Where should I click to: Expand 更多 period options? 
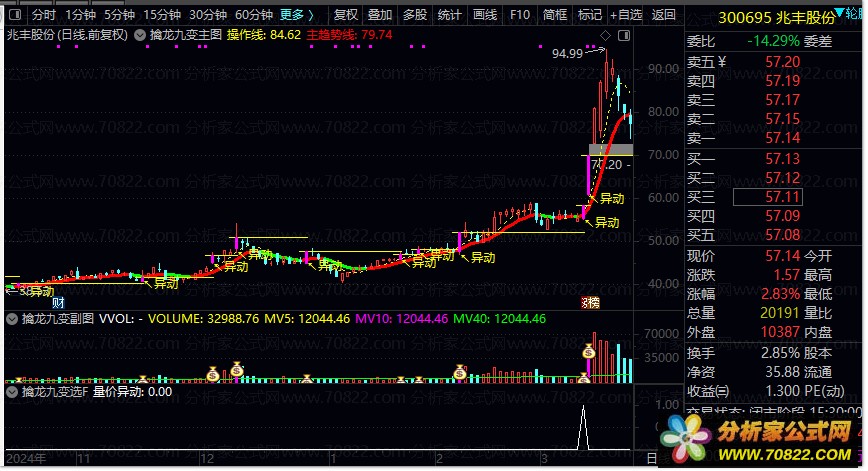[x=297, y=15]
